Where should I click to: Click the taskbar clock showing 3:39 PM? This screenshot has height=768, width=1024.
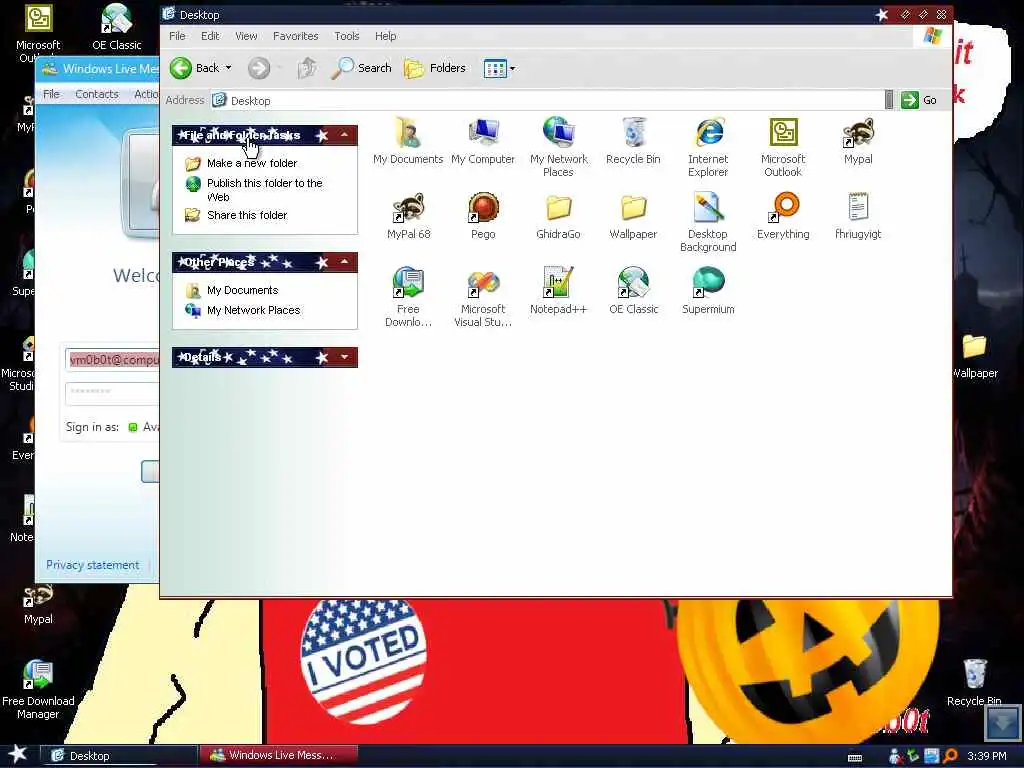[987, 756]
